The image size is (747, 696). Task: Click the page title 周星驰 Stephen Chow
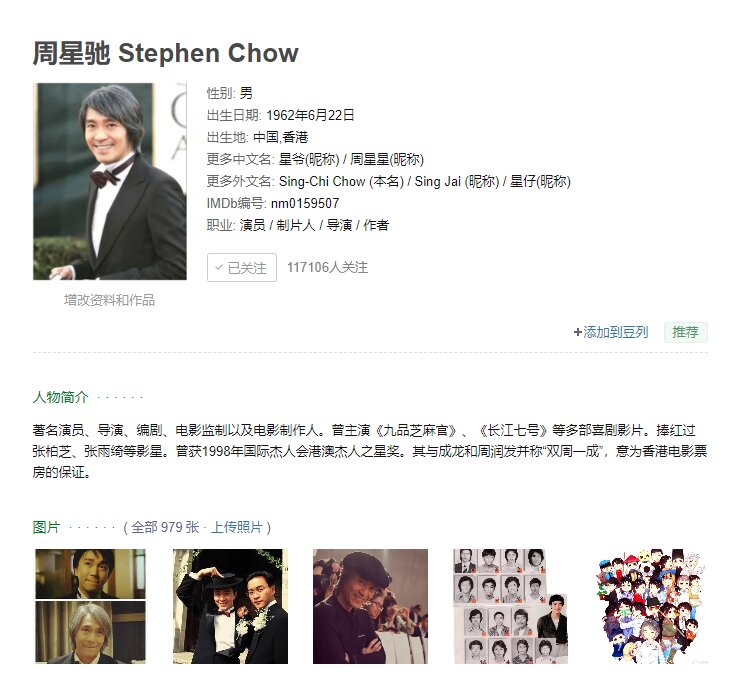click(x=165, y=52)
